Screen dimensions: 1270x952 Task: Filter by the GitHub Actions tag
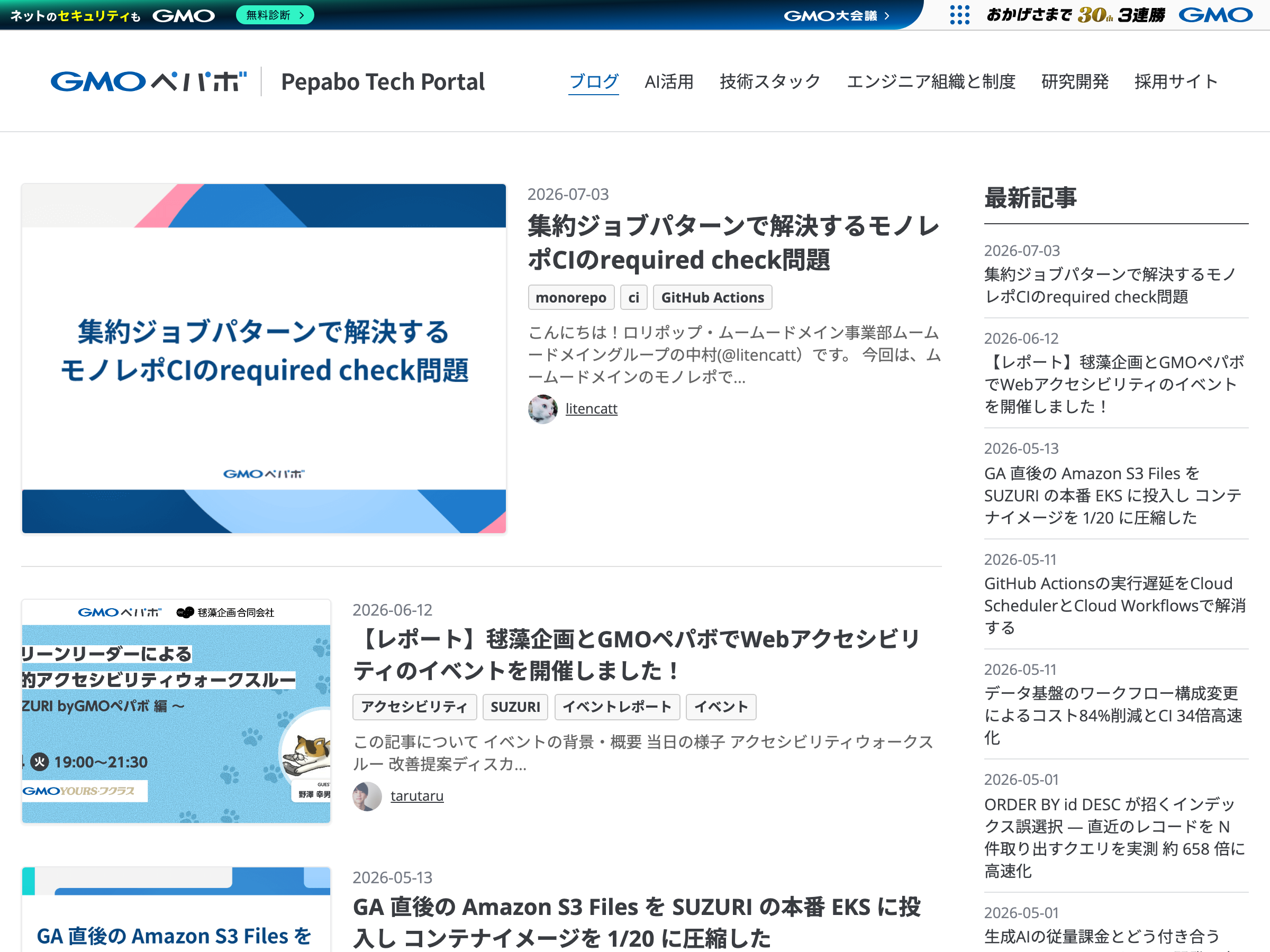click(x=712, y=297)
